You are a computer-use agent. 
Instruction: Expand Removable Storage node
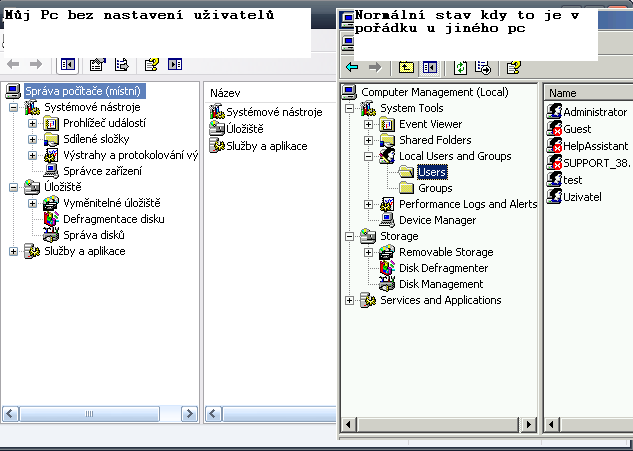click(x=368, y=252)
